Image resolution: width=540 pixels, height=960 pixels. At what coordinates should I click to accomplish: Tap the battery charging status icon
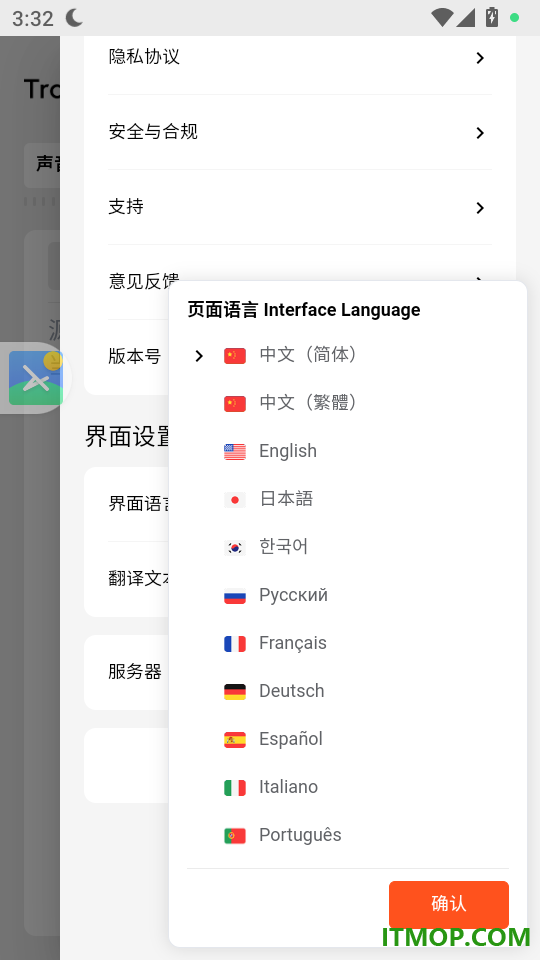(492, 17)
